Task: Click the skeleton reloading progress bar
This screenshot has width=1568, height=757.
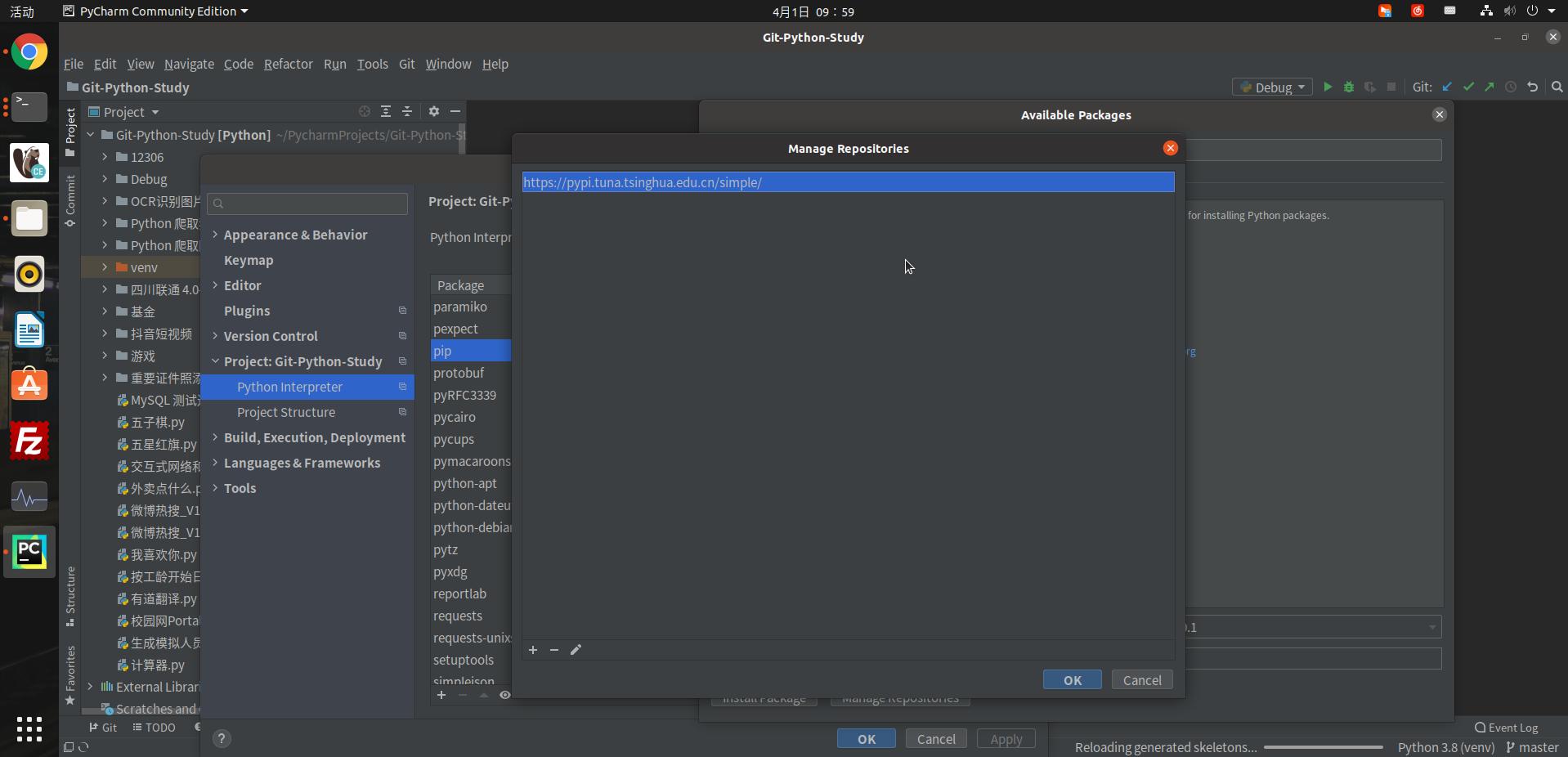Action: 1323,747
